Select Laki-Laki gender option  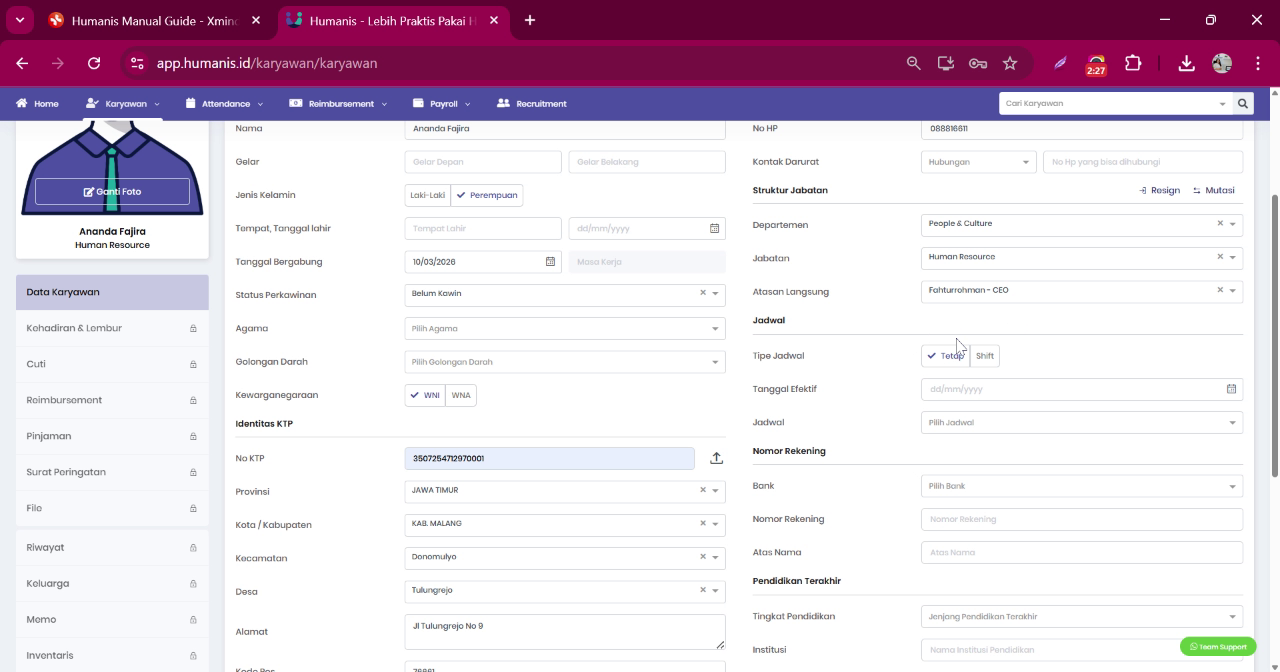point(428,195)
